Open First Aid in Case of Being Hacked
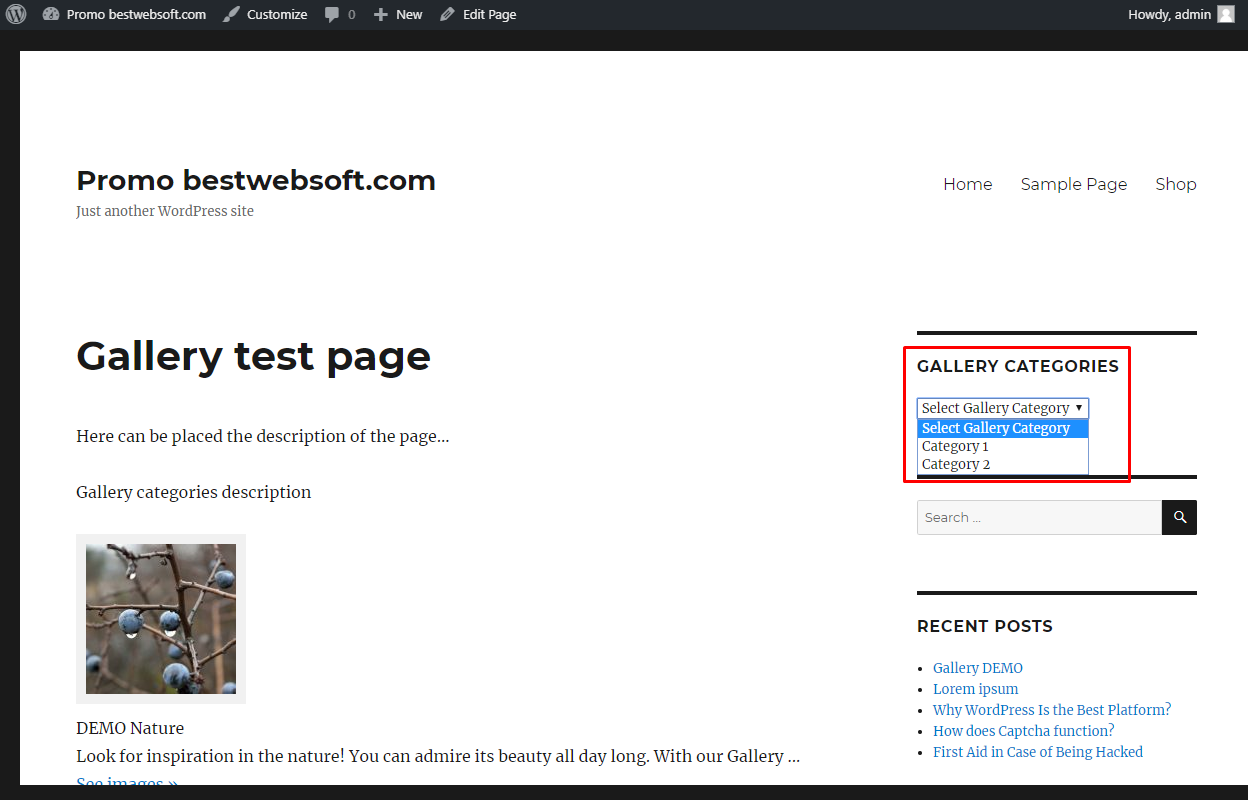 pyautogui.click(x=1038, y=752)
